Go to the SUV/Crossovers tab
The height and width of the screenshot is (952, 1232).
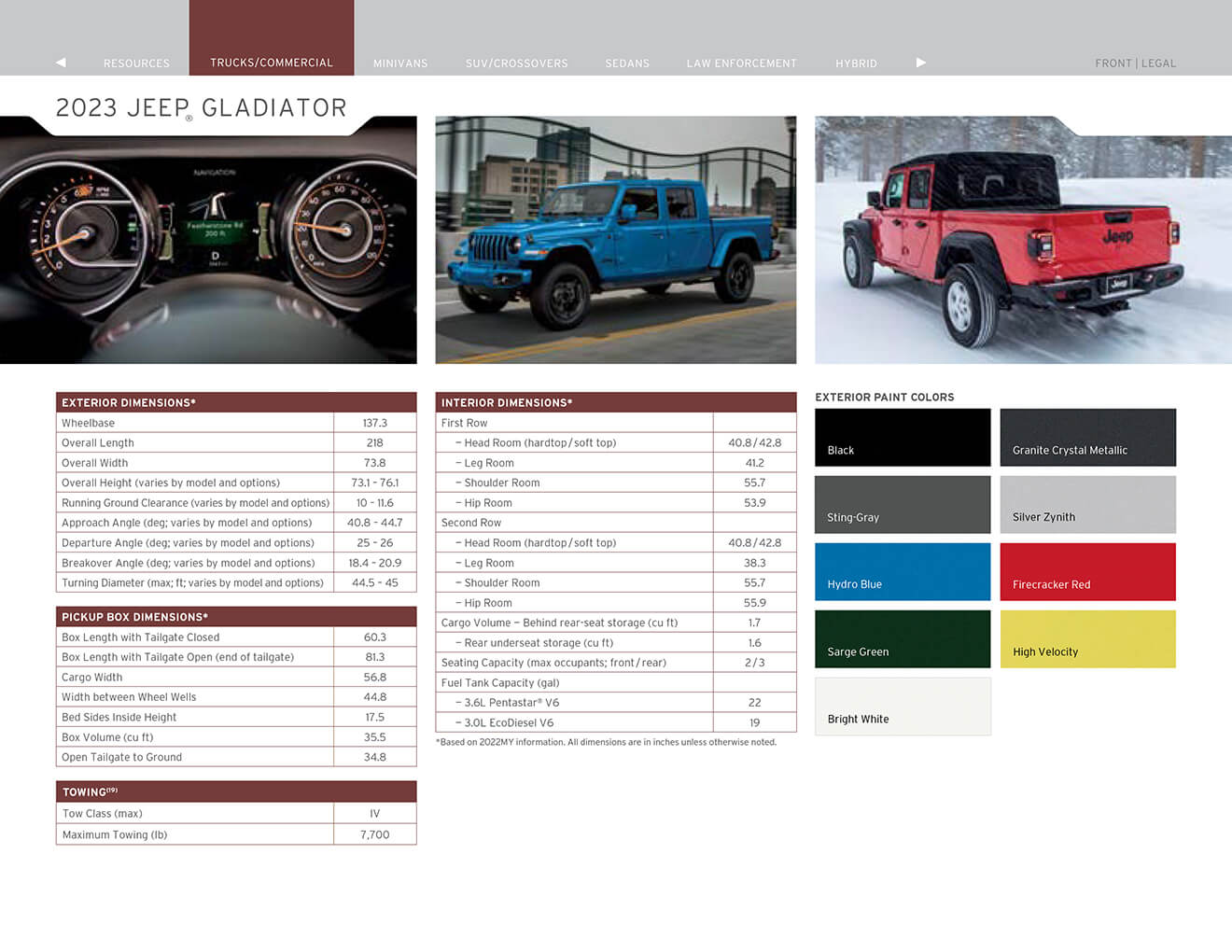pos(517,63)
